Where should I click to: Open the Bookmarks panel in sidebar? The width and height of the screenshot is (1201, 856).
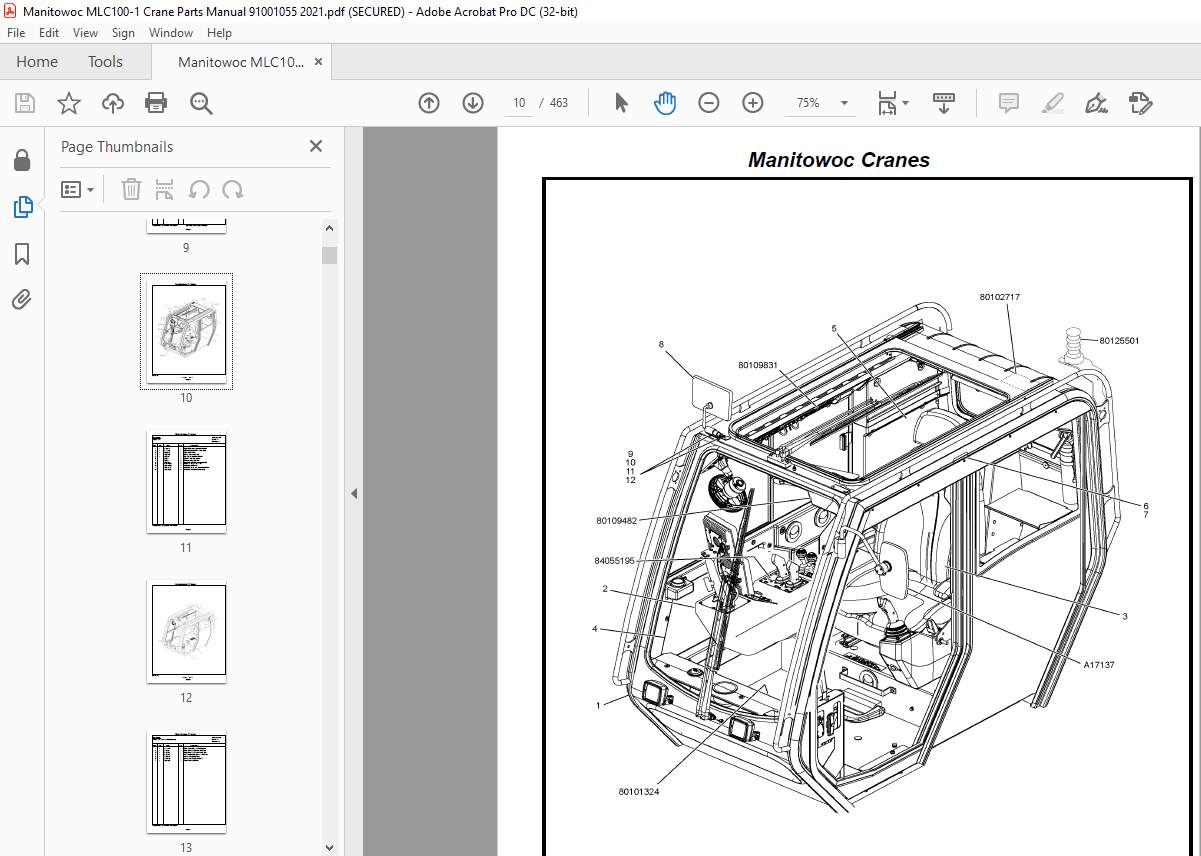pyautogui.click(x=22, y=254)
